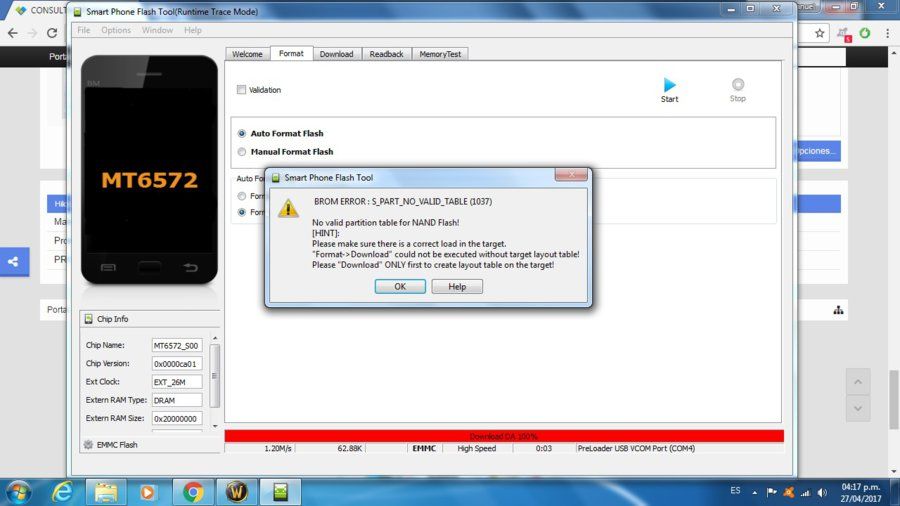Viewport: 900px width, 506px height.
Task: Click OK in the error dialog
Action: point(400,286)
